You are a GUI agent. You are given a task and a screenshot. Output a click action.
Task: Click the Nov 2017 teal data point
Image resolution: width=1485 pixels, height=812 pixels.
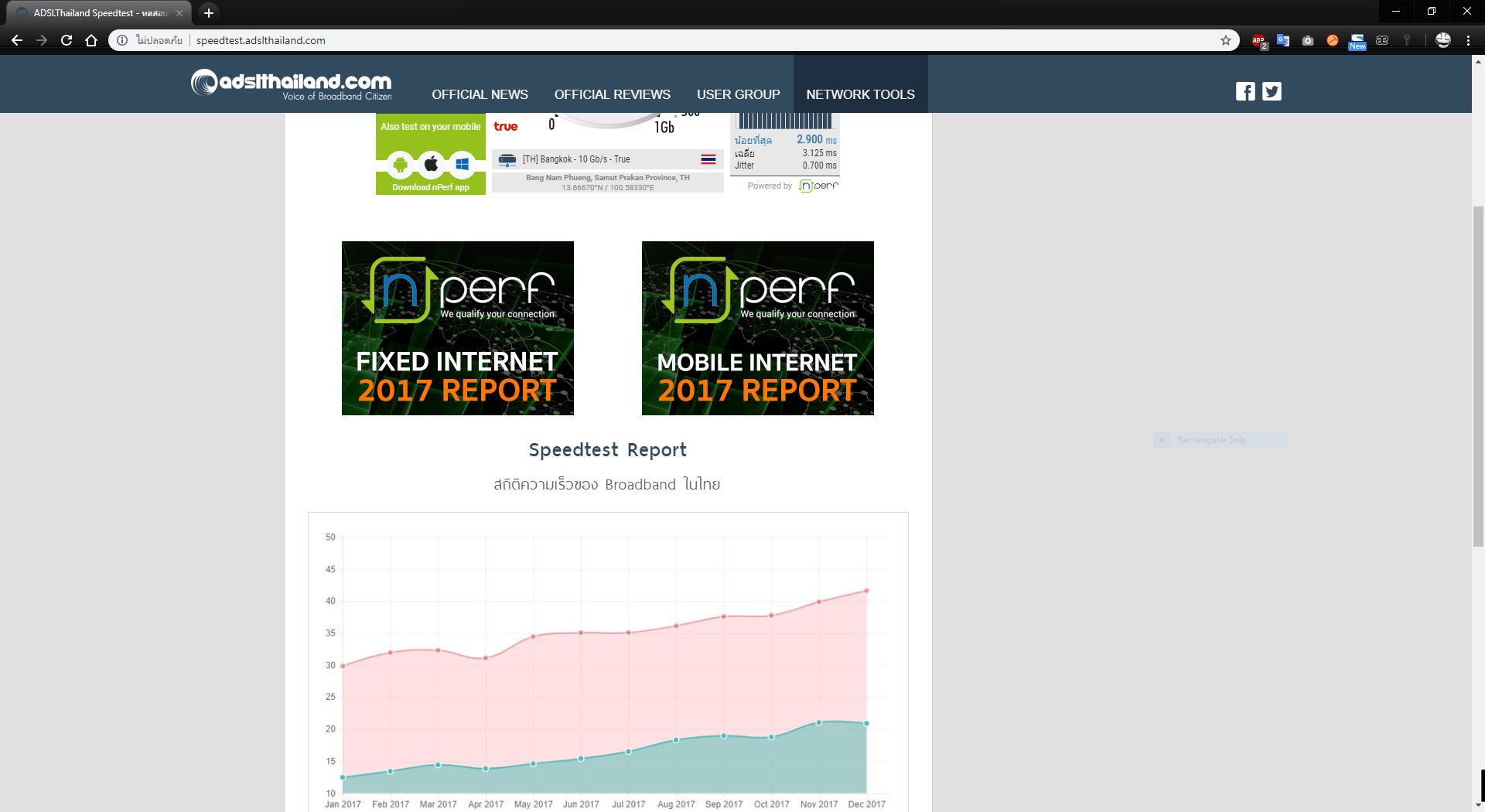click(819, 722)
